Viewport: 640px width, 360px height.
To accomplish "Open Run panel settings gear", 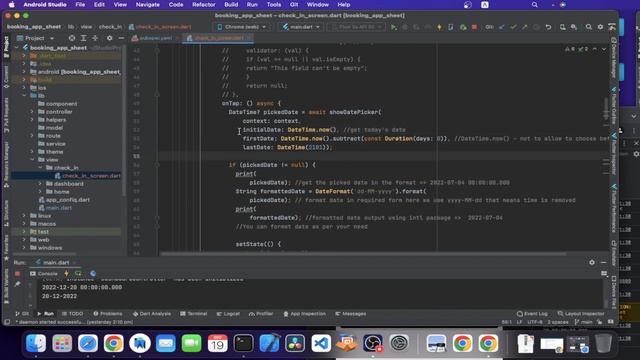I will pyautogui.click(x=592, y=262).
